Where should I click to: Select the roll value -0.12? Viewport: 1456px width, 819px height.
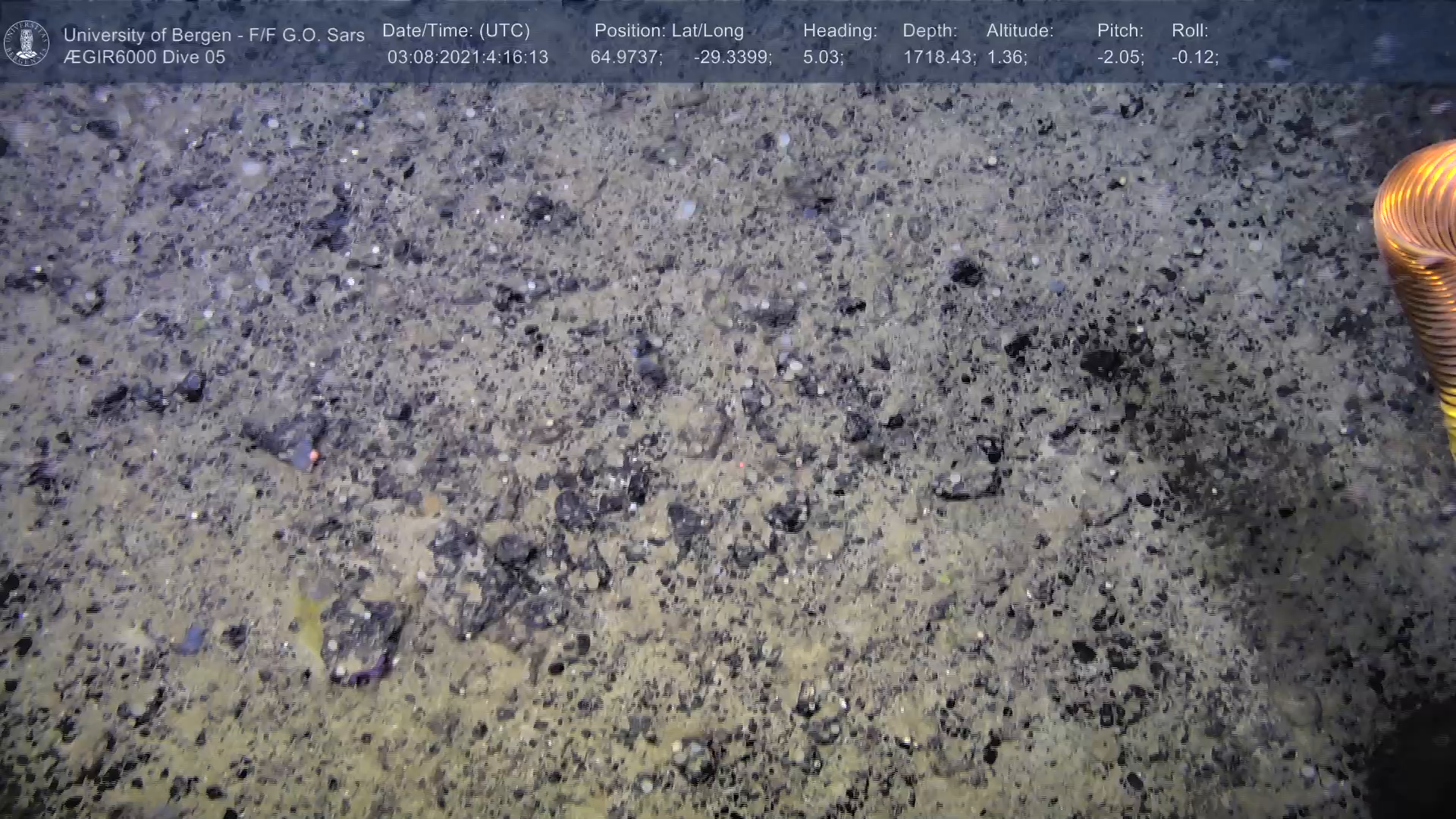[1194, 58]
